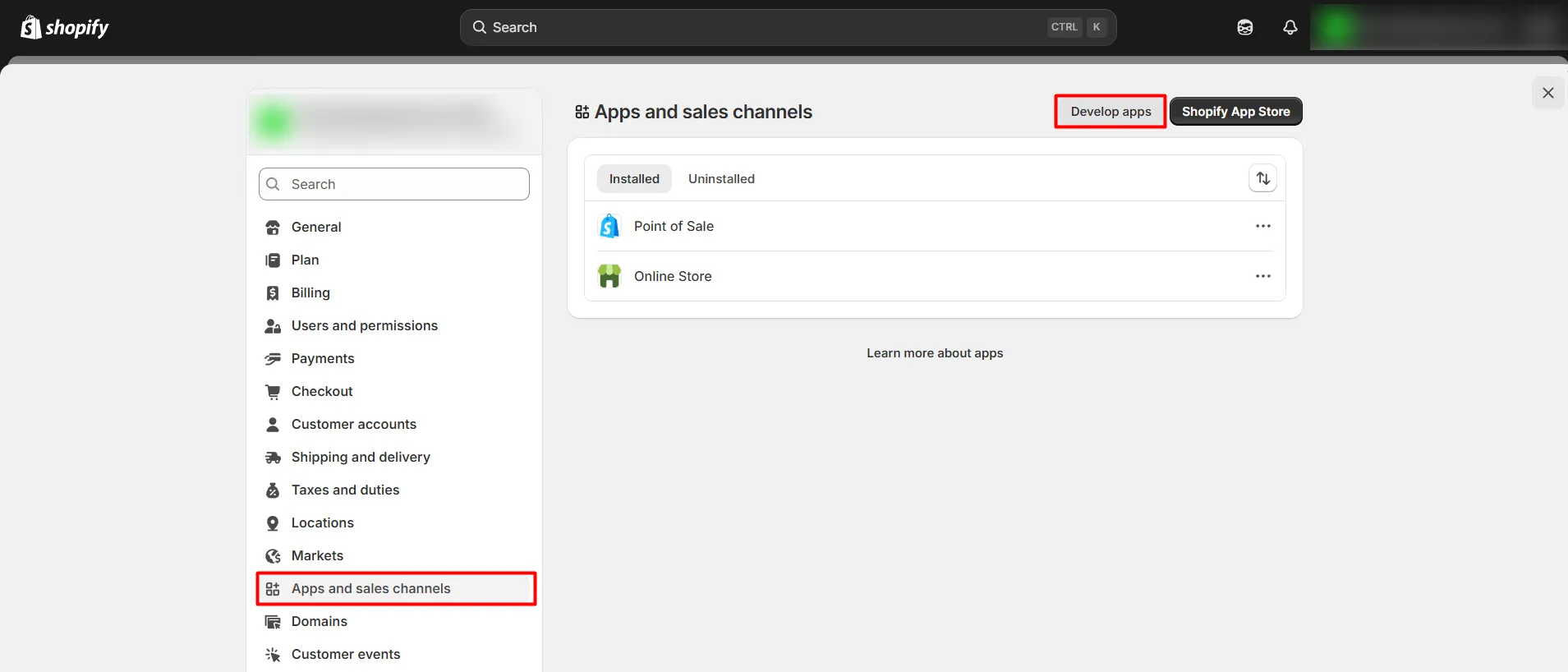The width and height of the screenshot is (1568, 672).
Task: Switch to the Uninstalled tab
Action: (721, 178)
